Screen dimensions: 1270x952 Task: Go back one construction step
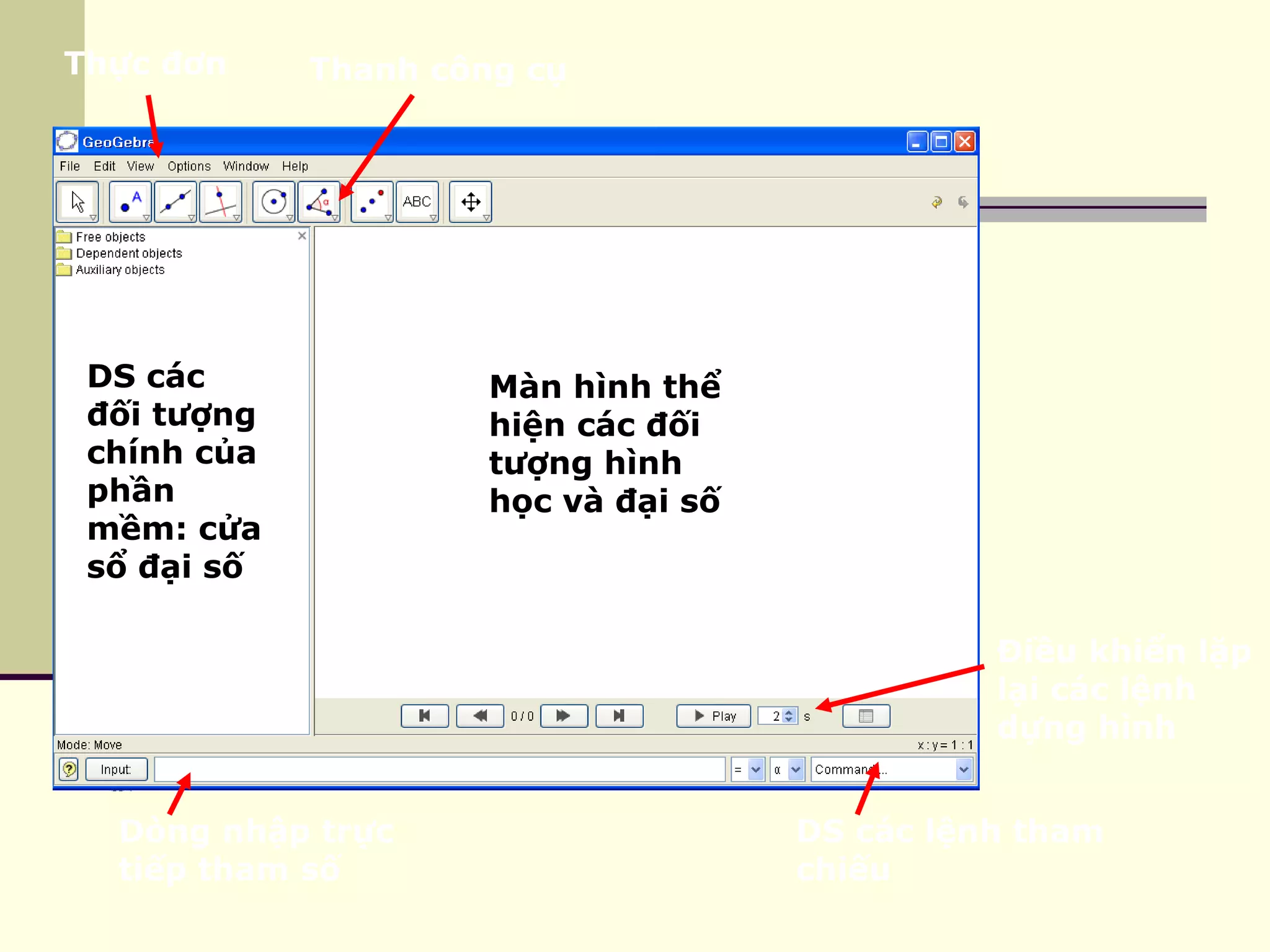click(480, 716)
